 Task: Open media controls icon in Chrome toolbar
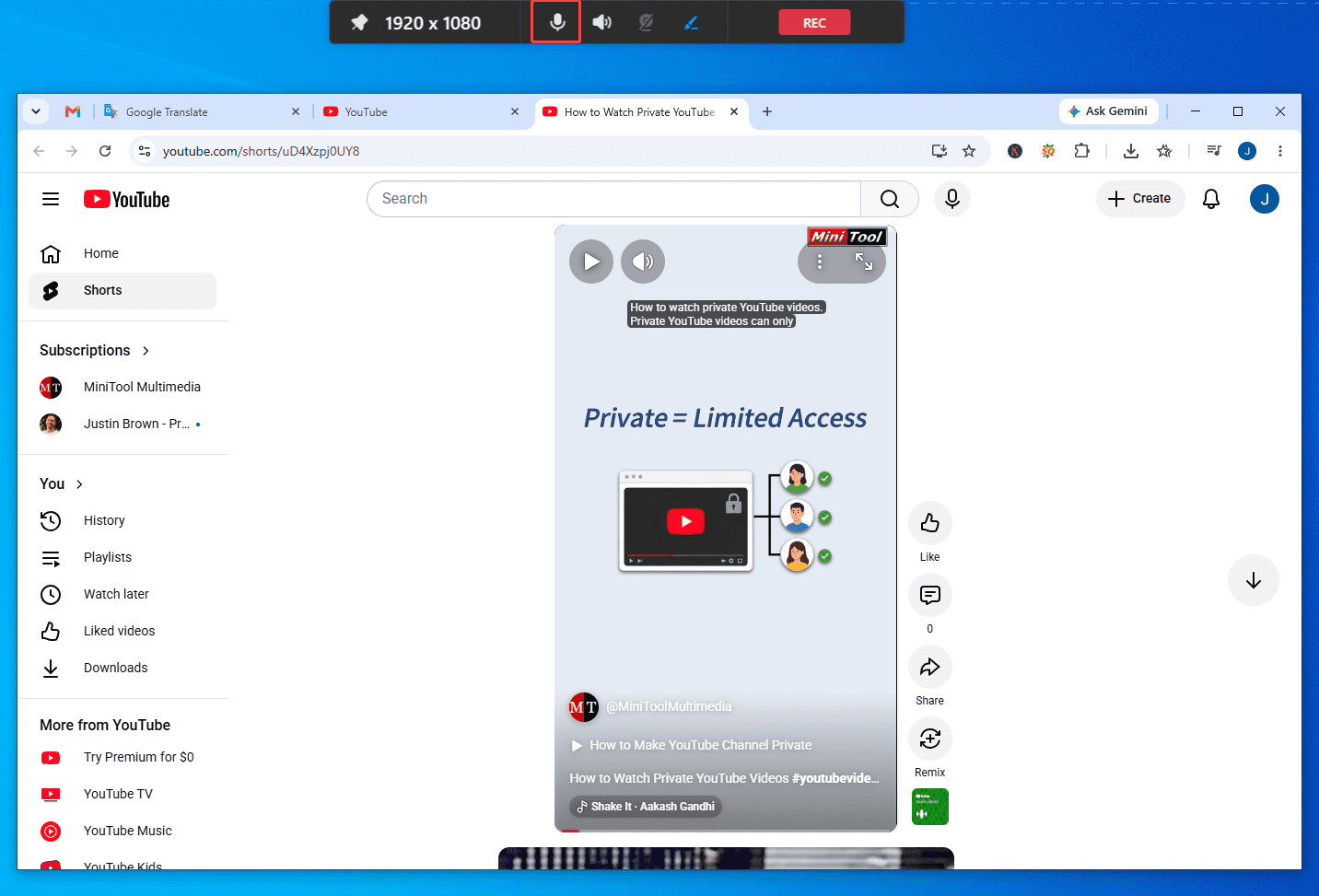pos(1214,151)
